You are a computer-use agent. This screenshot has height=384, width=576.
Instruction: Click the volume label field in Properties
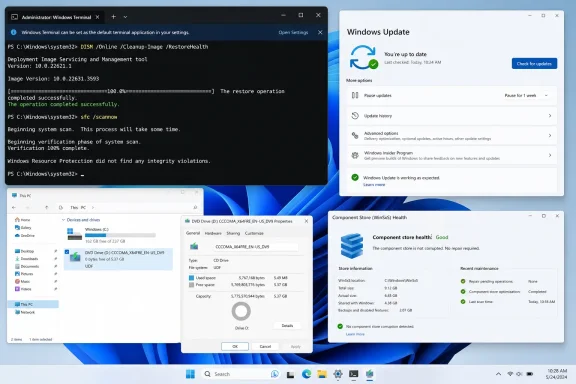(255, 247)
